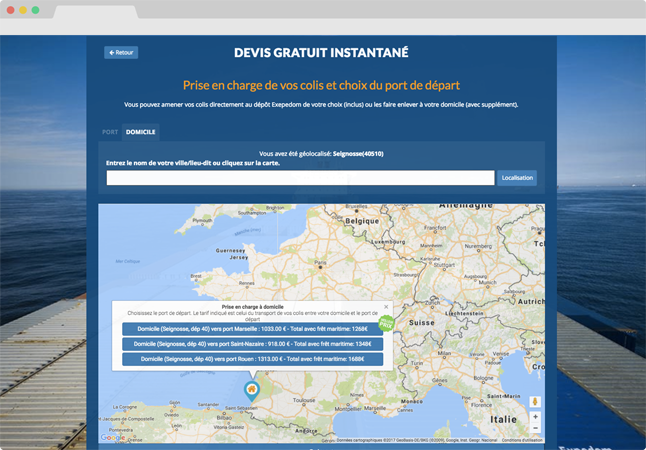Click the Localisation button

click(517, 178)
